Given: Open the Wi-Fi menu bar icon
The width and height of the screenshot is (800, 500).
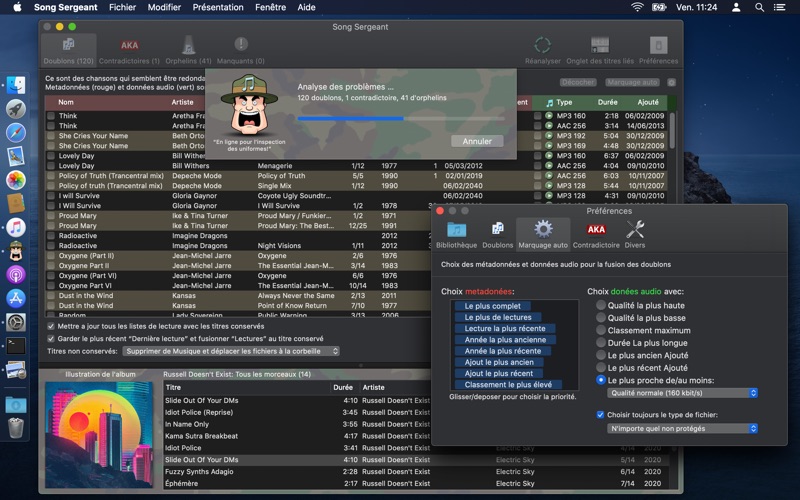Looking at the screenshot, I should coord(637,7).
